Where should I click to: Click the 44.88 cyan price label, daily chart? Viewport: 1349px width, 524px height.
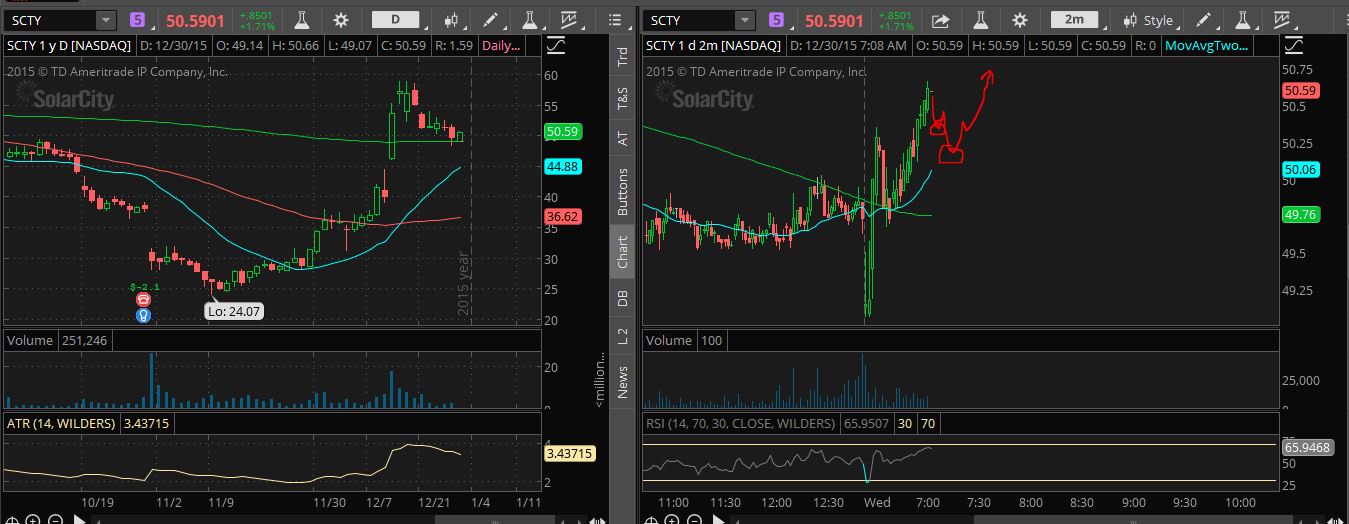(x=563, y=167)
